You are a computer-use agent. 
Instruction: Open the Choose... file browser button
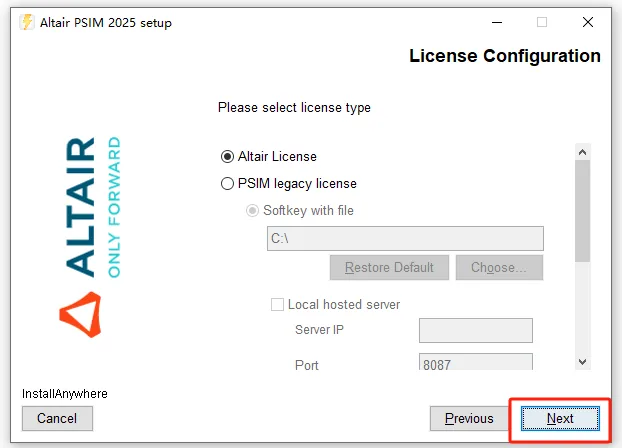pyautogui.click(x=499, y=267)
